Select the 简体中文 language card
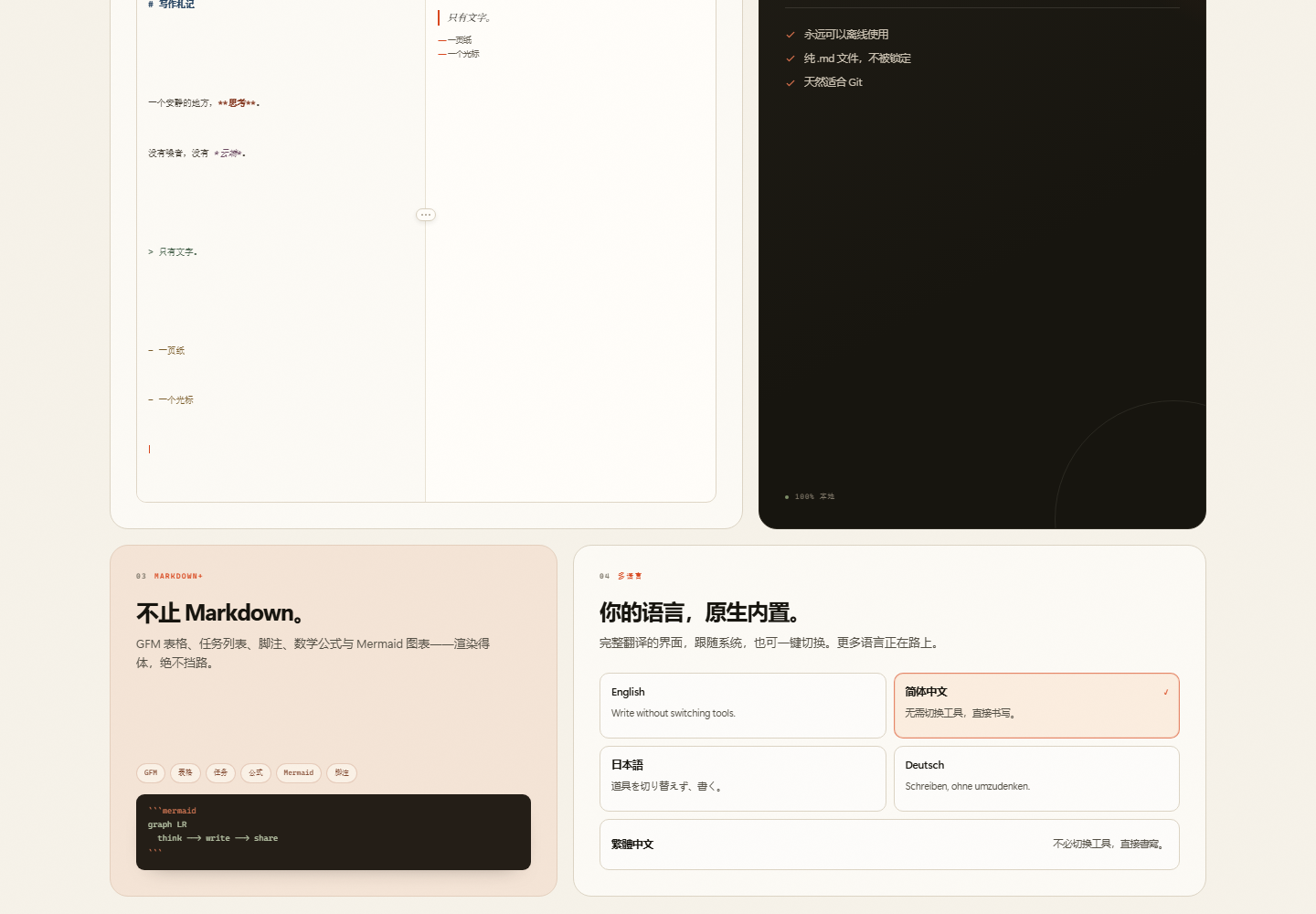1316x914 pixels. click(1036, 706)
